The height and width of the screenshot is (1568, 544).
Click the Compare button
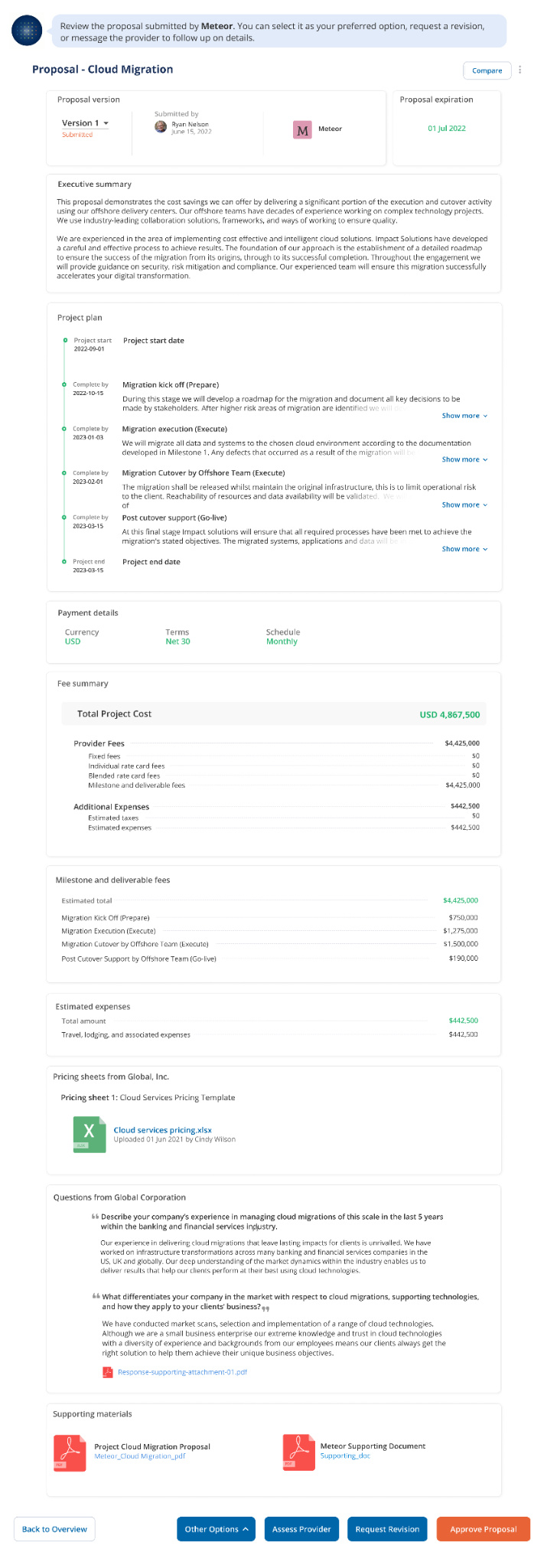click(x=487, y=70)
